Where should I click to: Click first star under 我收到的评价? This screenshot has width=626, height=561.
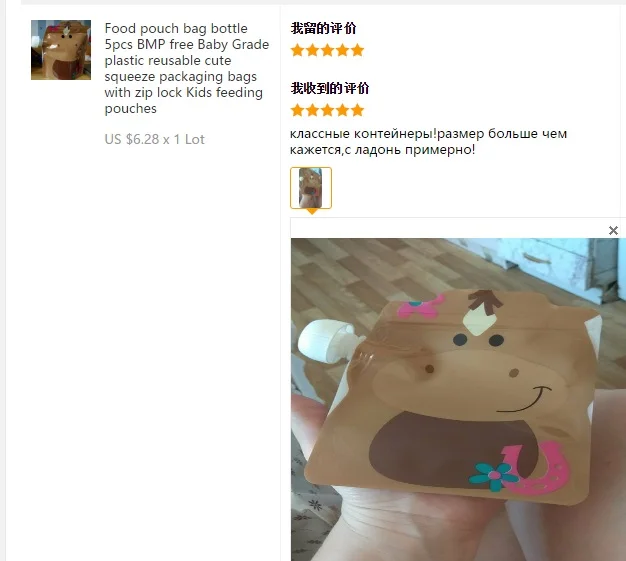(297, 110)
